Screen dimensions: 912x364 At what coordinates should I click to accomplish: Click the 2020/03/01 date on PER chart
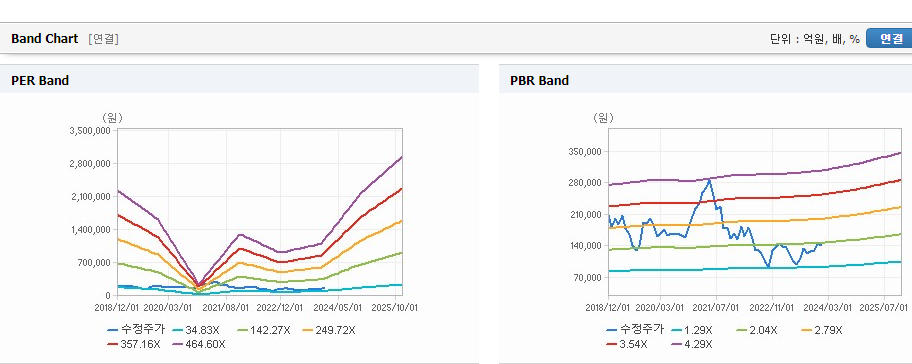pyautogui.click(x=168, y=307)
